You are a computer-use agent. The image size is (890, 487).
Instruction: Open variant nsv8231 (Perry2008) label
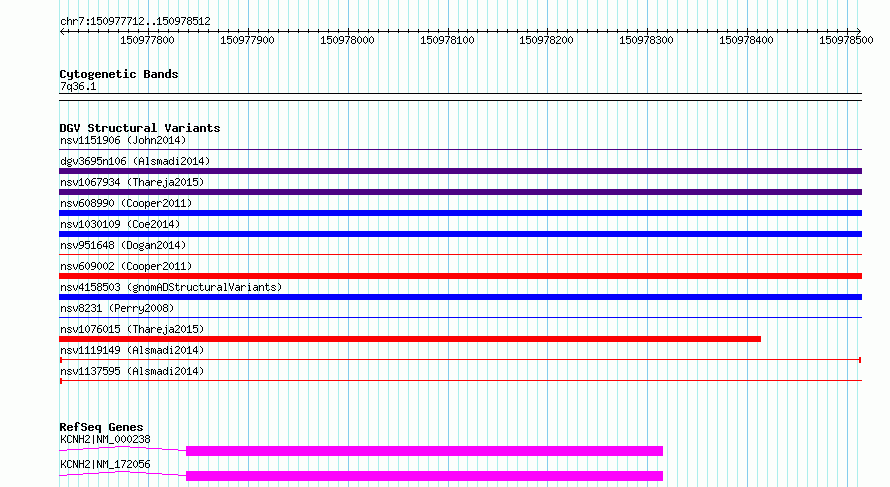coord(117,308)
